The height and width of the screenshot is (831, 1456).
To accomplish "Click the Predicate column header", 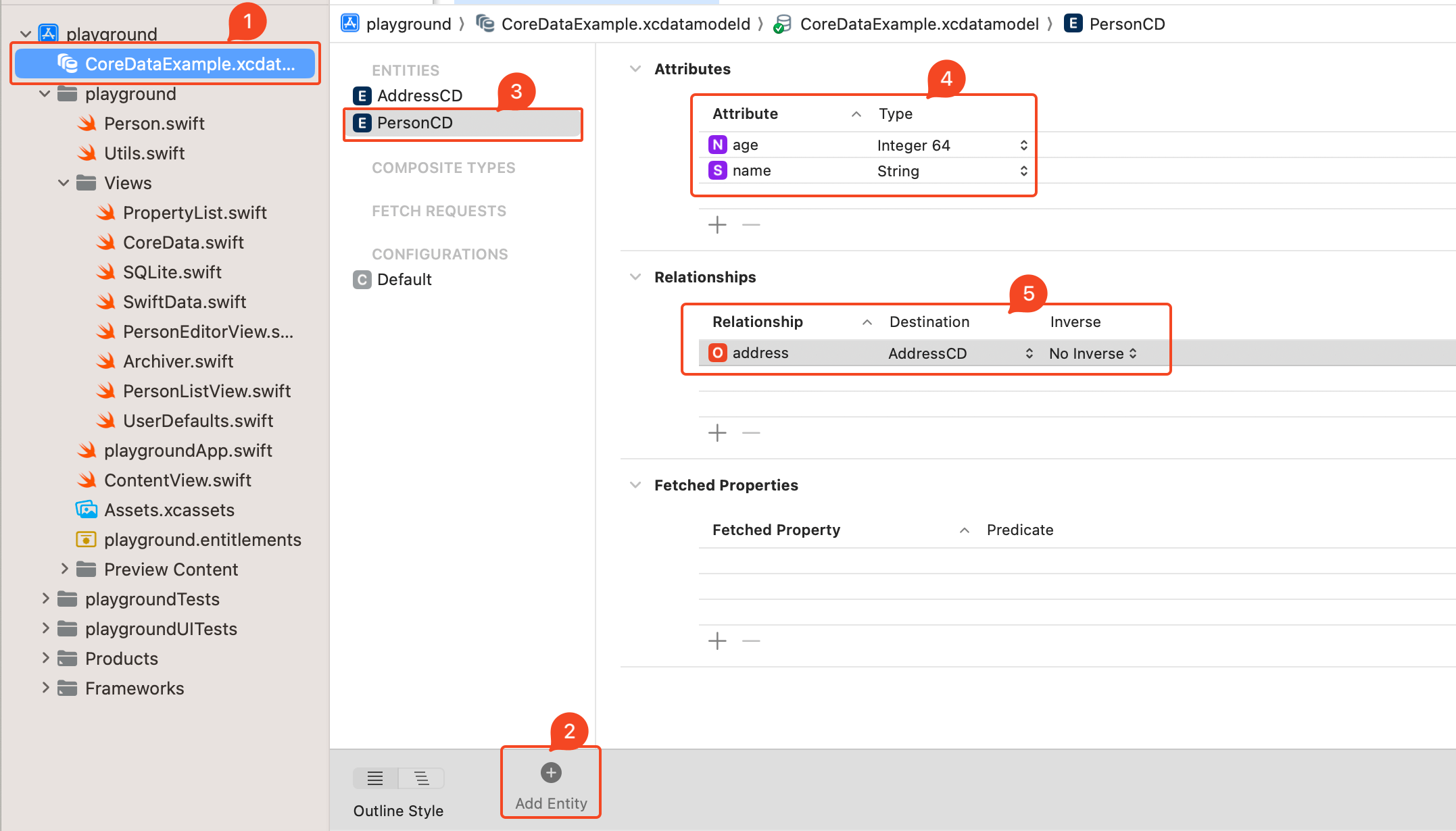I will (1020, 530).
